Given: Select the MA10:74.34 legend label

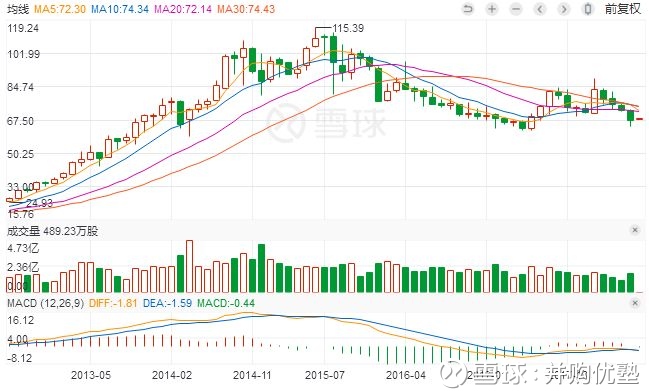Looking at the screenshot, I should (120, 9).
